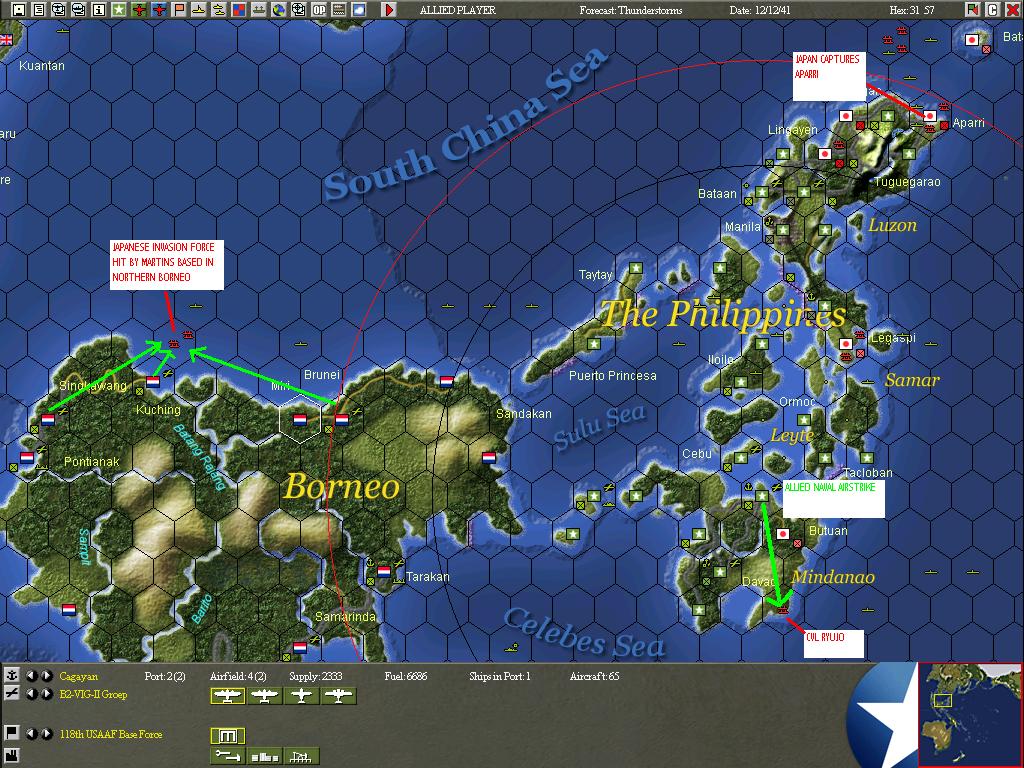This screenshot has height=768, width=1024.
Task: Click the single yellow ship icon
Action: (x=199, y=10)
